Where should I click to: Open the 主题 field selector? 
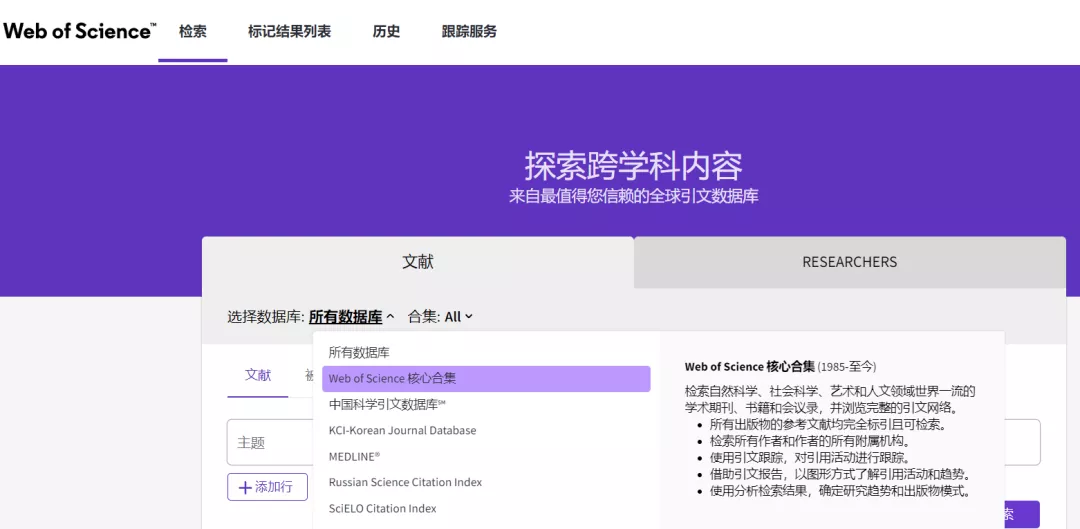pyautogui.click(x=270, y=442)
